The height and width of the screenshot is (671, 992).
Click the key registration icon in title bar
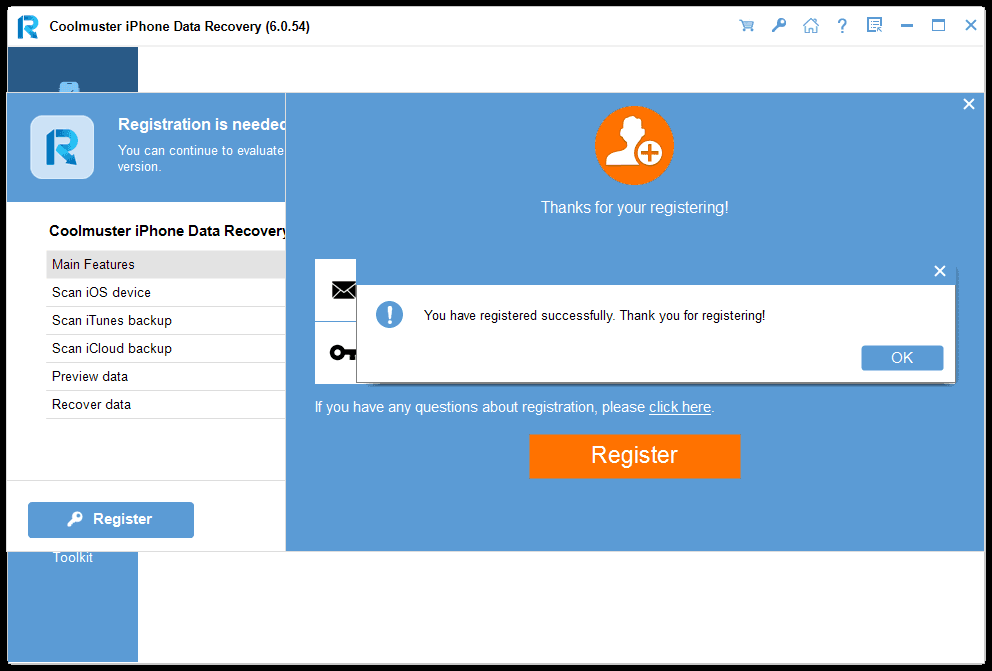coord(778,26)
